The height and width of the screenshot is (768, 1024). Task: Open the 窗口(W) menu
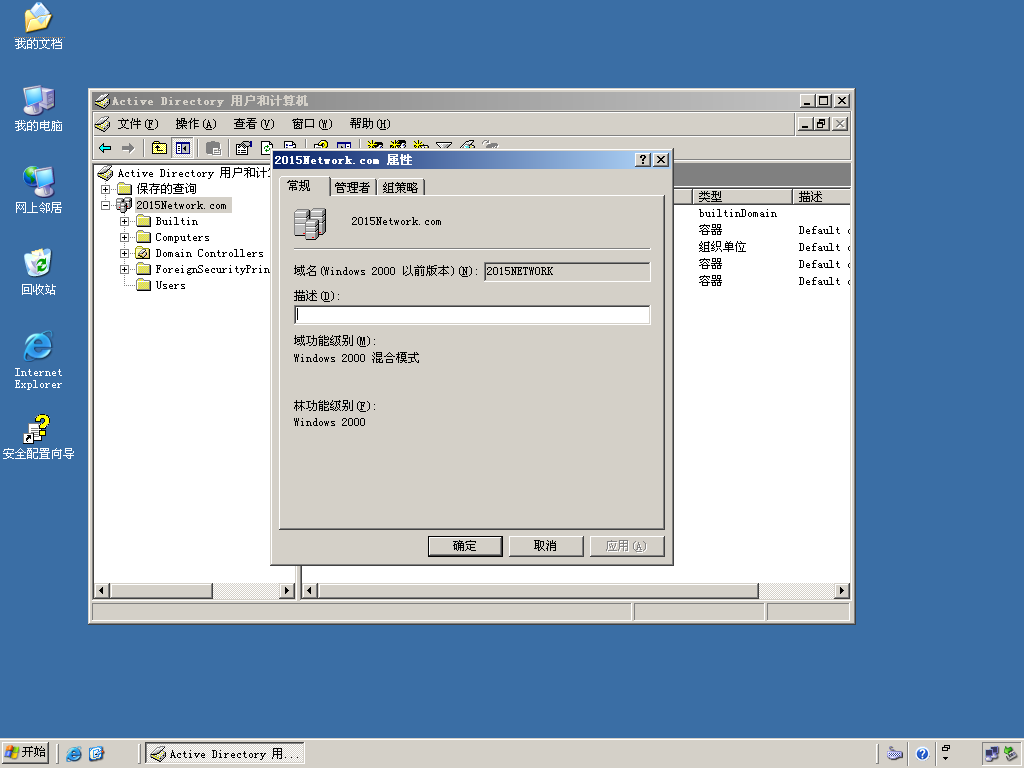[312, 123]
